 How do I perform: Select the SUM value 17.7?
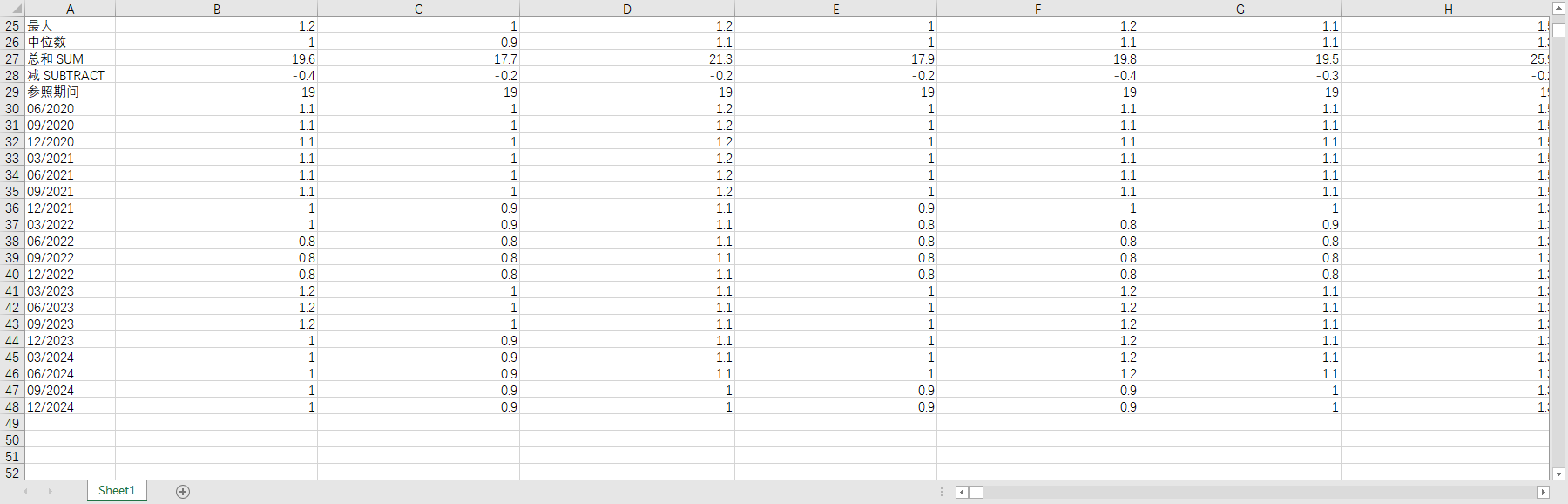(x=419, y=59)
